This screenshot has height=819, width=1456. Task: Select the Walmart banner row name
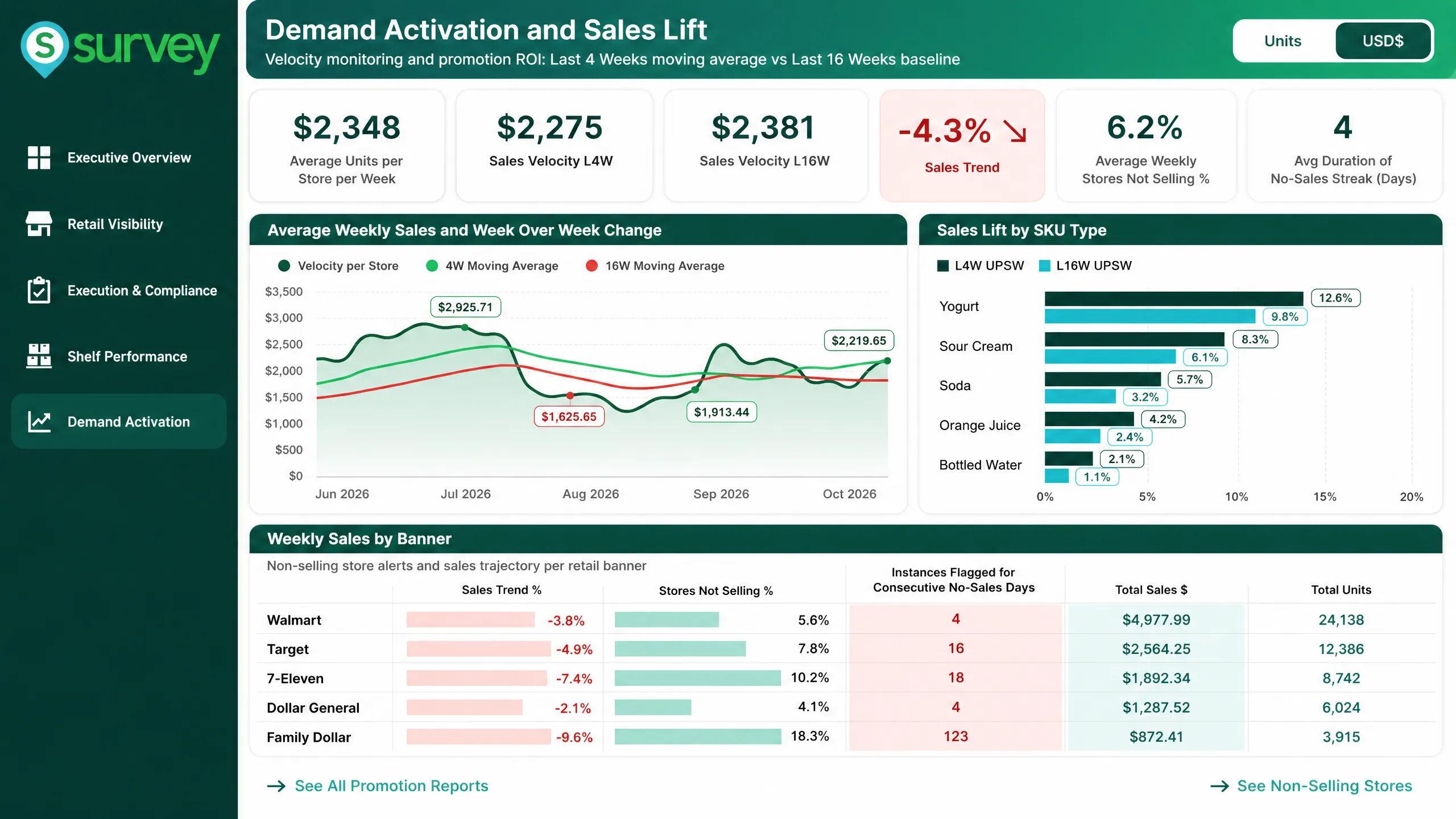point(294,620)
